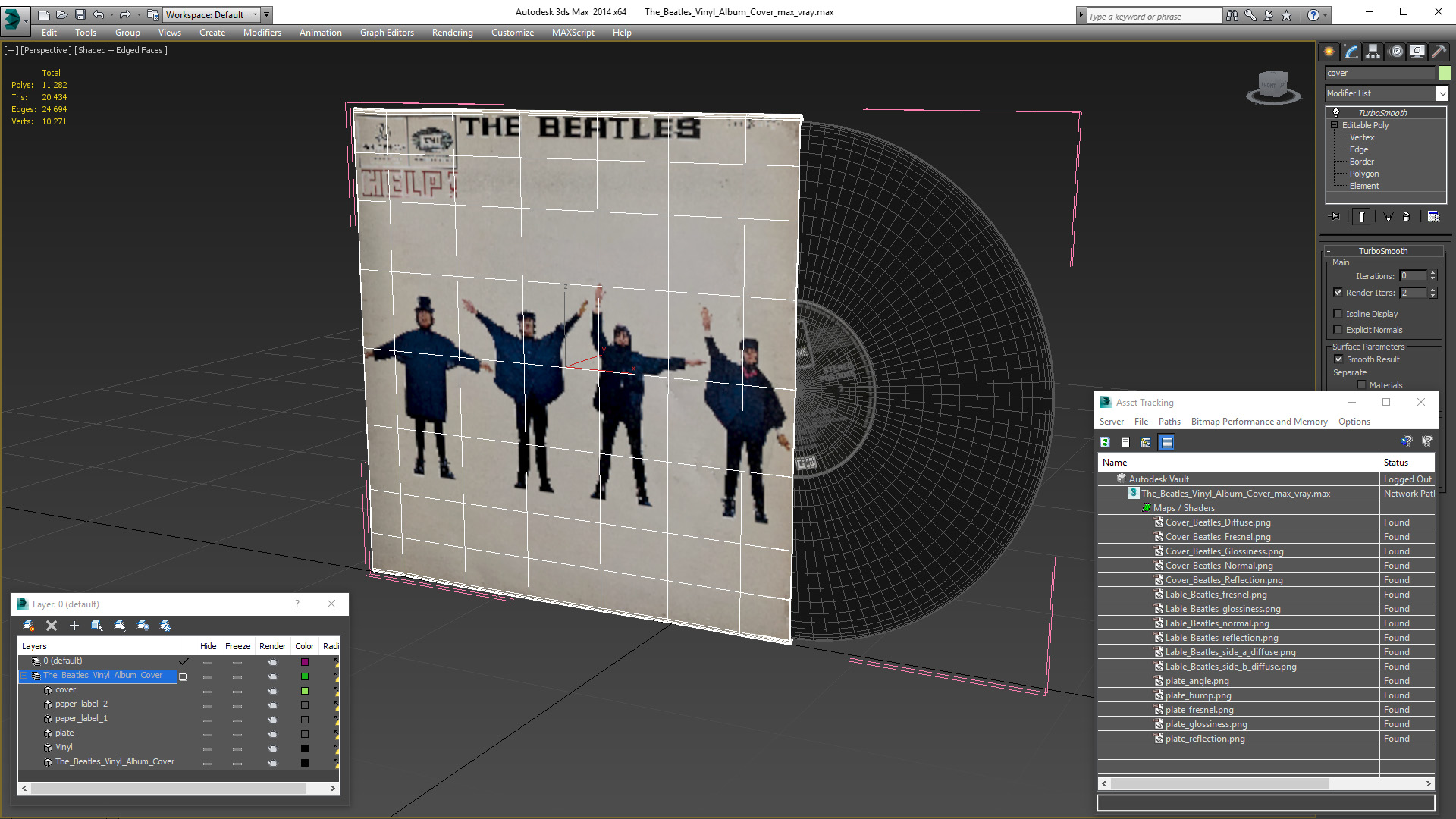Toggle Show End Result button
This screenshot has height=819, width=1456.
click(x=1362, y=217)
